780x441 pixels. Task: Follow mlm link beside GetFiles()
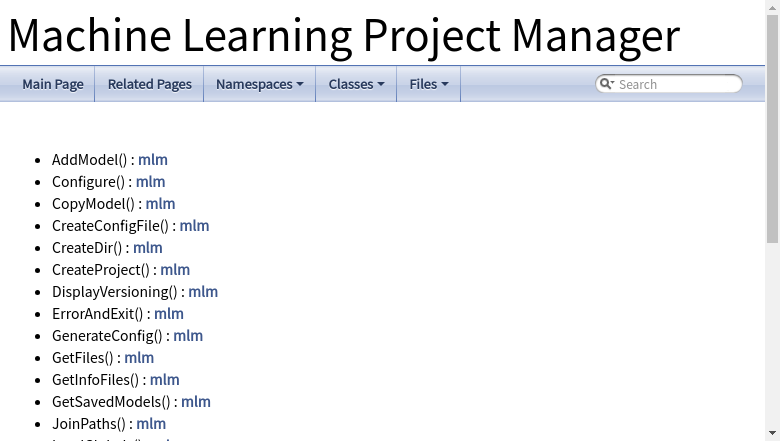pyautogui.click(x=139, y=357)
